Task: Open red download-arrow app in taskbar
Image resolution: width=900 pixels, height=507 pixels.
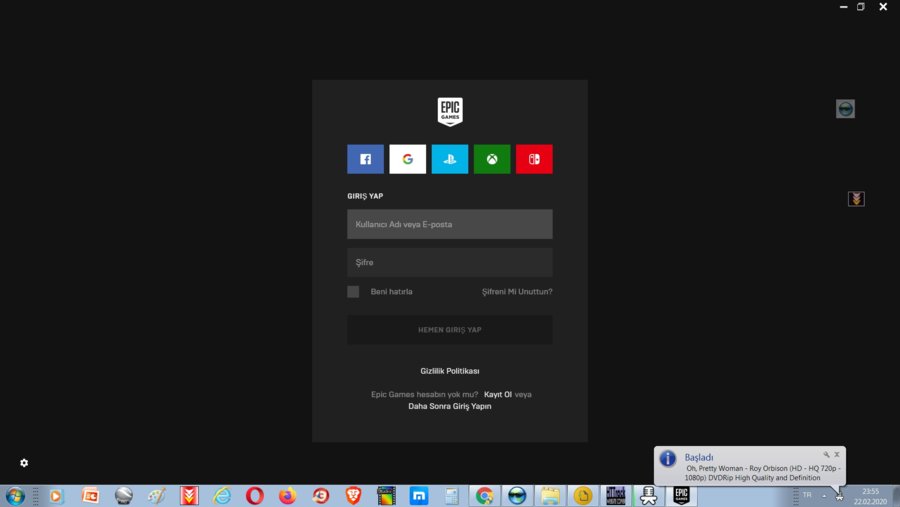Action: click(x=189, y=496)
